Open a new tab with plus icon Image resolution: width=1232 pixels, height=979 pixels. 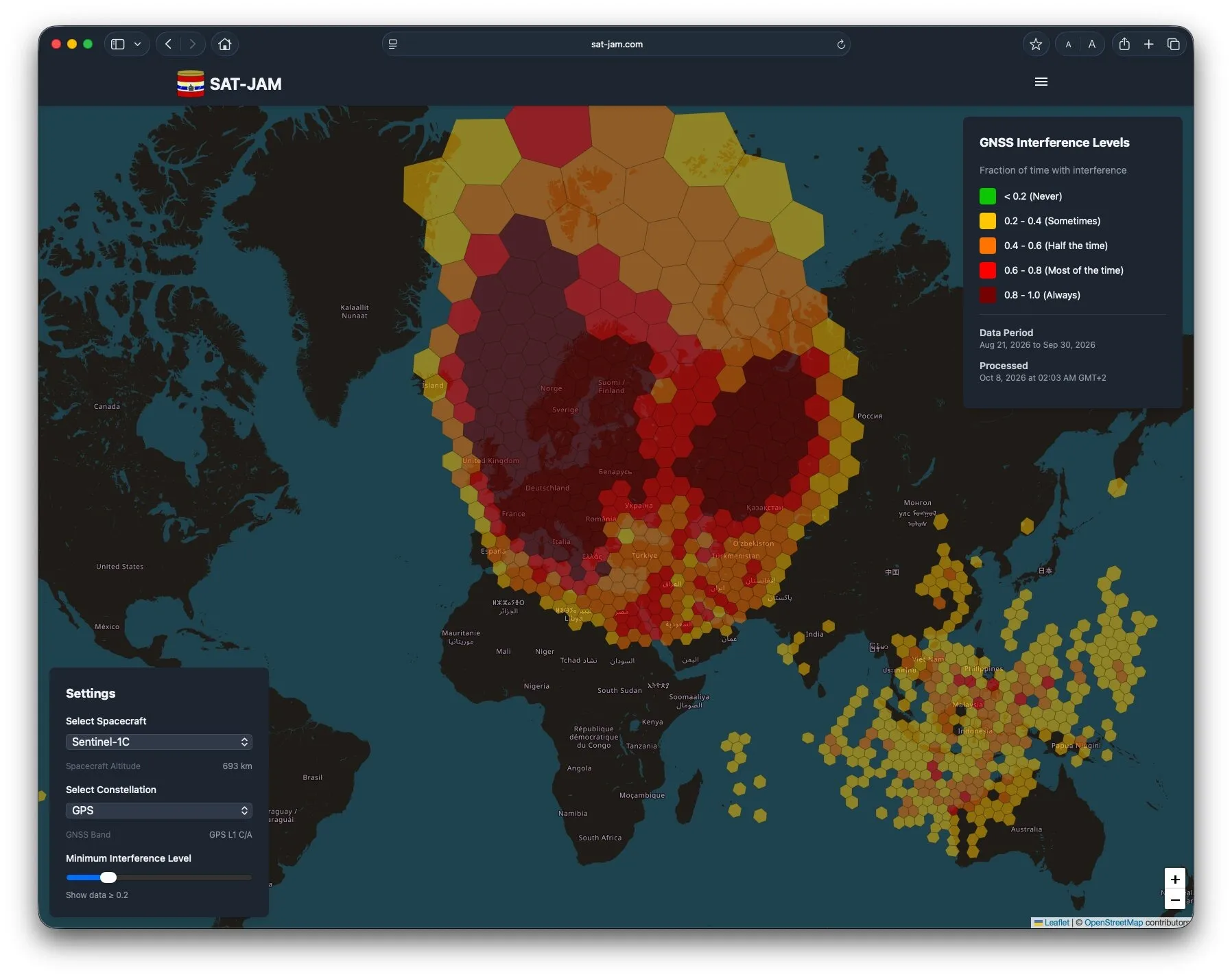(1149, 44)
